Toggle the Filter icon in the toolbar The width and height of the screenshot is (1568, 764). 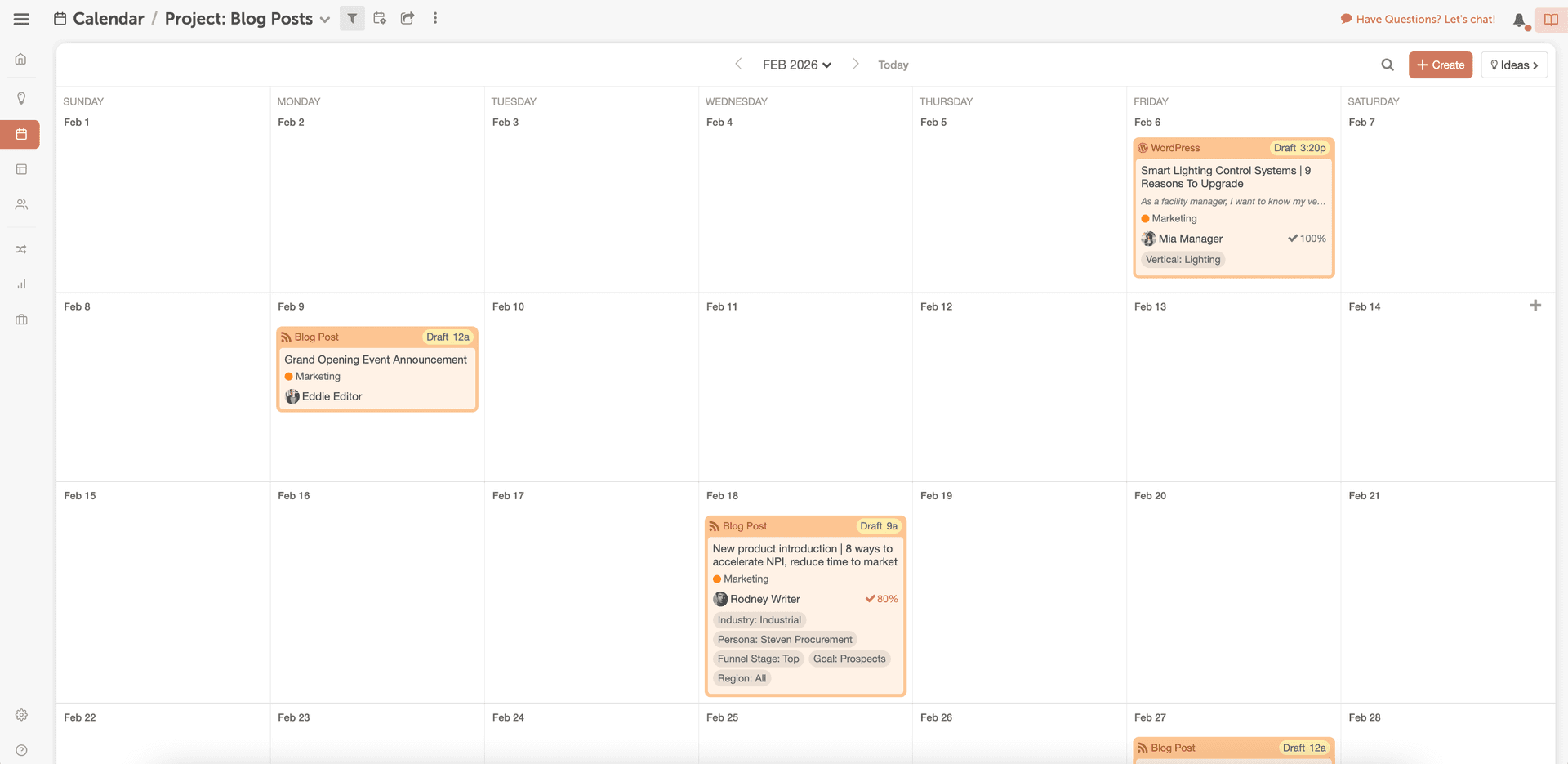[351, 18]
